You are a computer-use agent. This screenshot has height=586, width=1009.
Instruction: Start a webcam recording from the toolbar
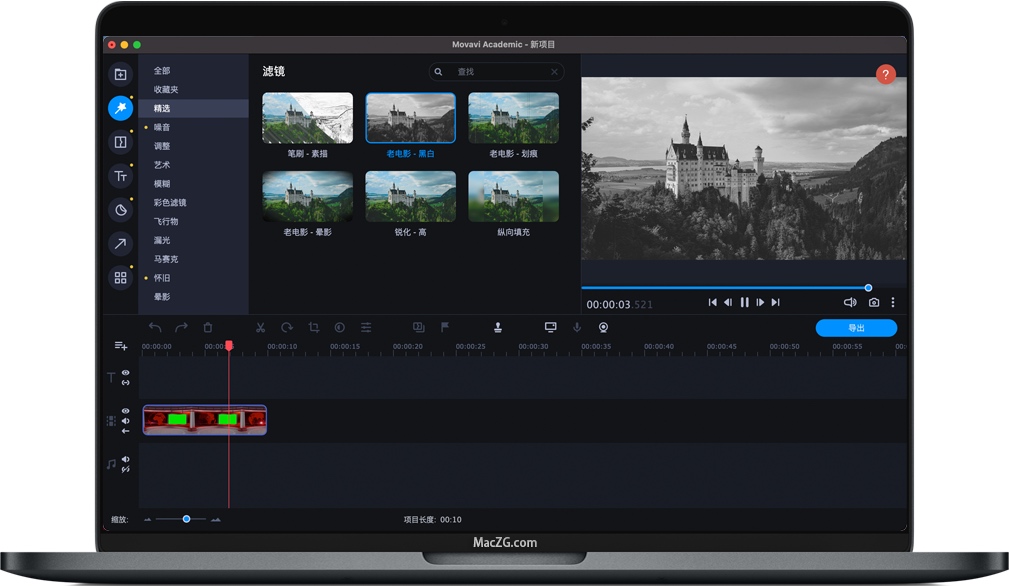tap(603, 327)
